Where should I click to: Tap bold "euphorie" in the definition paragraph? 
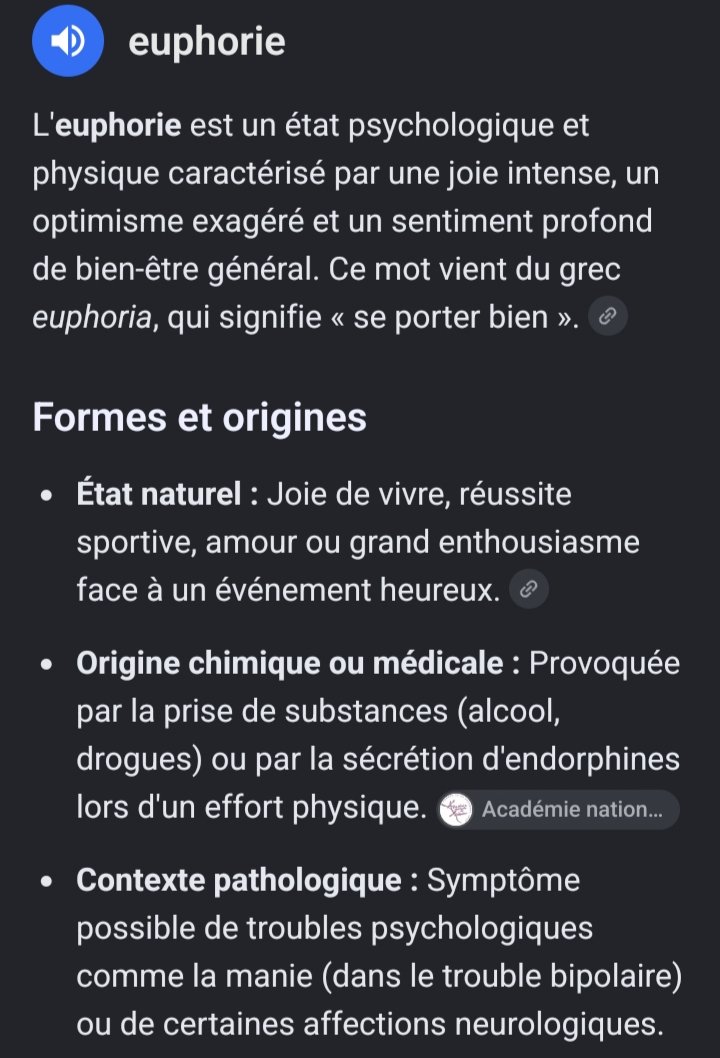point(118,126)
